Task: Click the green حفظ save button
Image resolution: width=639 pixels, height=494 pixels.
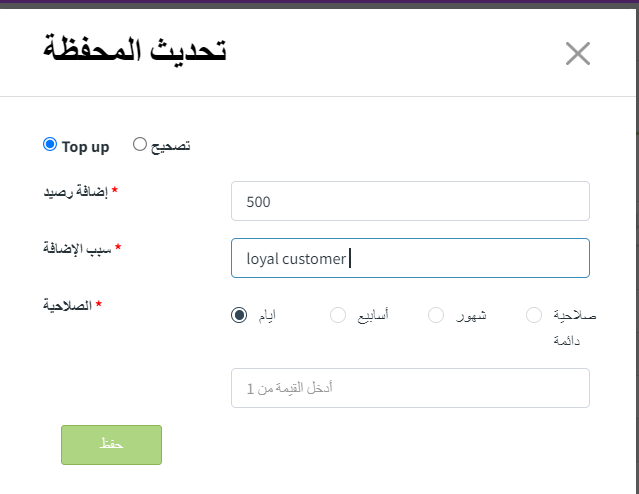Action: pos(111,445)
